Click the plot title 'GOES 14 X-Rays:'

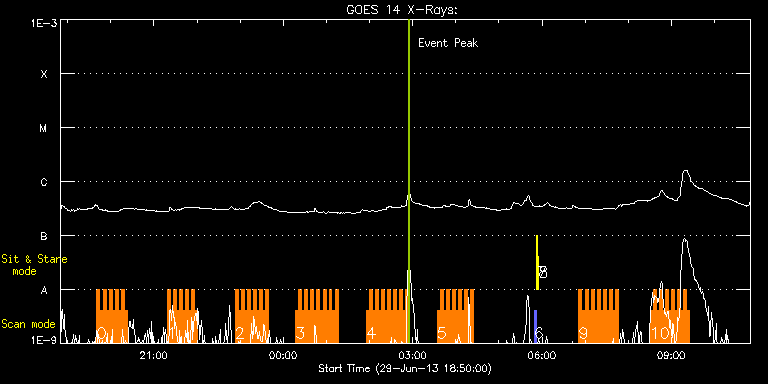click(402, 10)
